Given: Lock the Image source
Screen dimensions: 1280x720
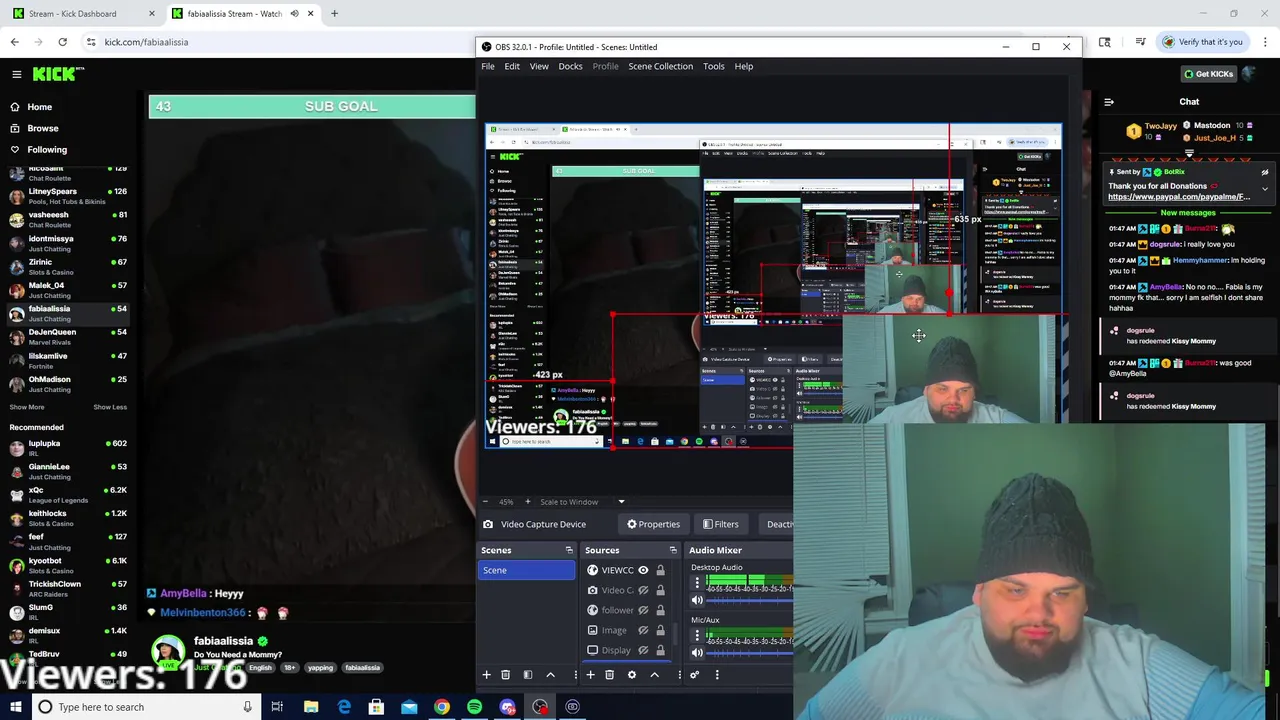Looking at the screenshot, I should [660, 630].
